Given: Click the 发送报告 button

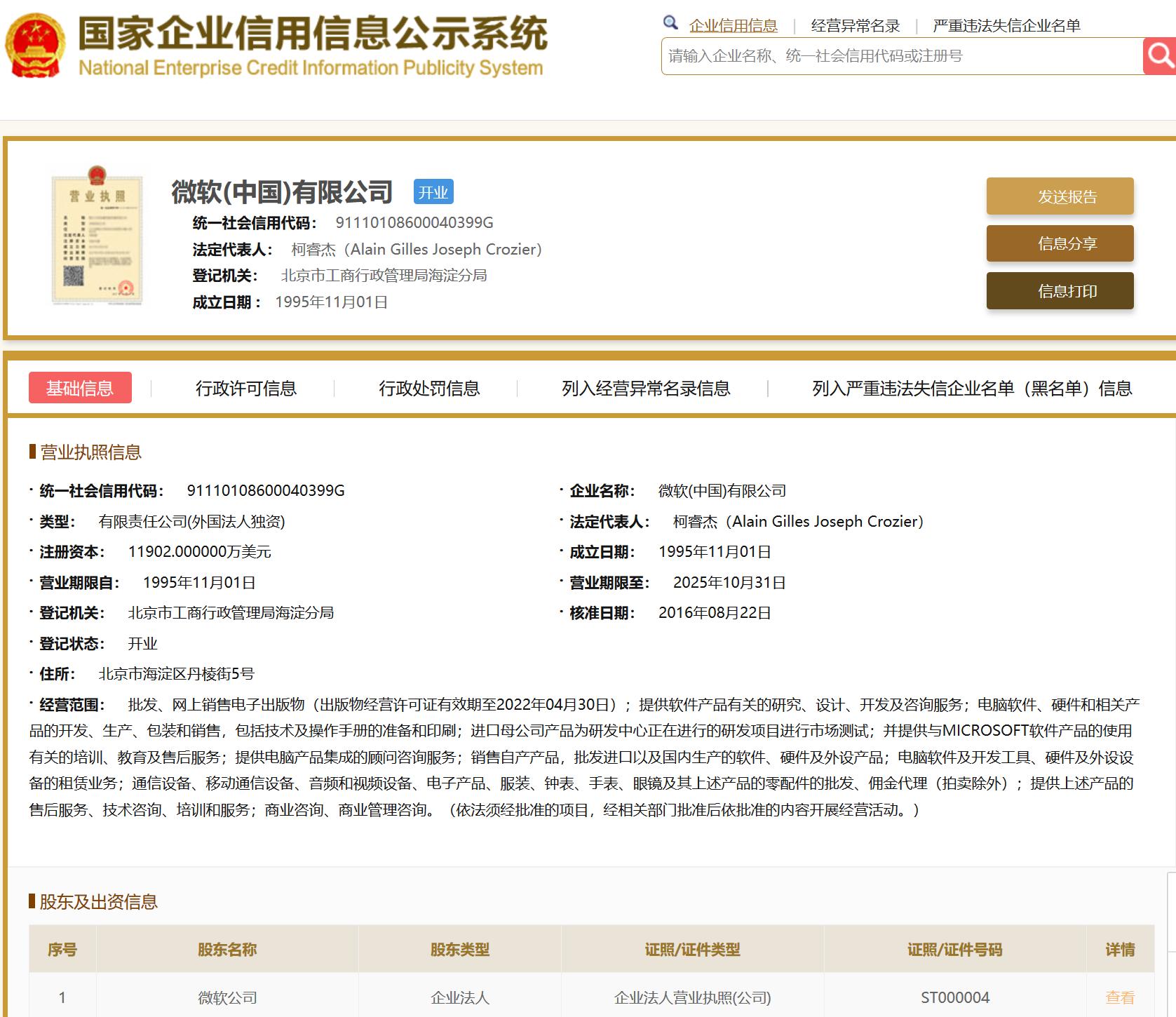Looking at the screenshot, I should (x=1060, y=197).
